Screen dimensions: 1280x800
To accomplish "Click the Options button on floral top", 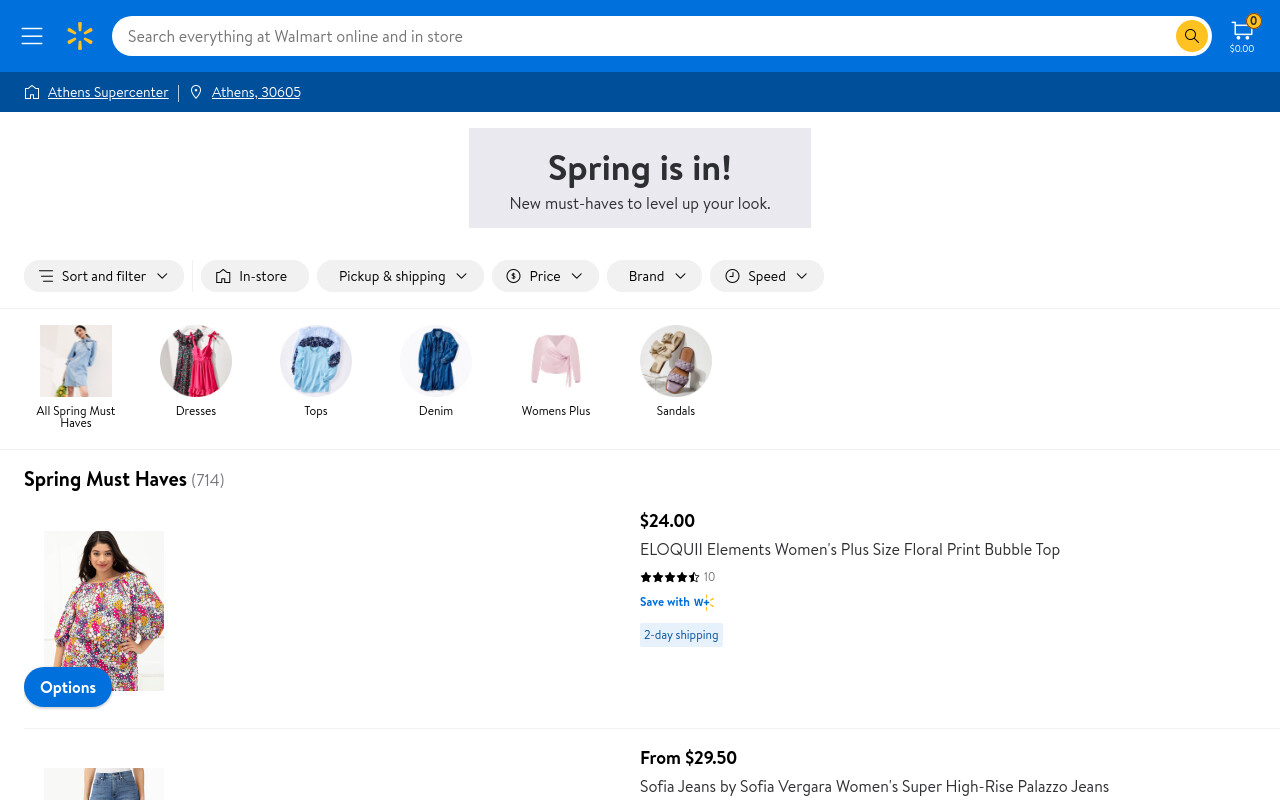I will [x=68, y=687].
